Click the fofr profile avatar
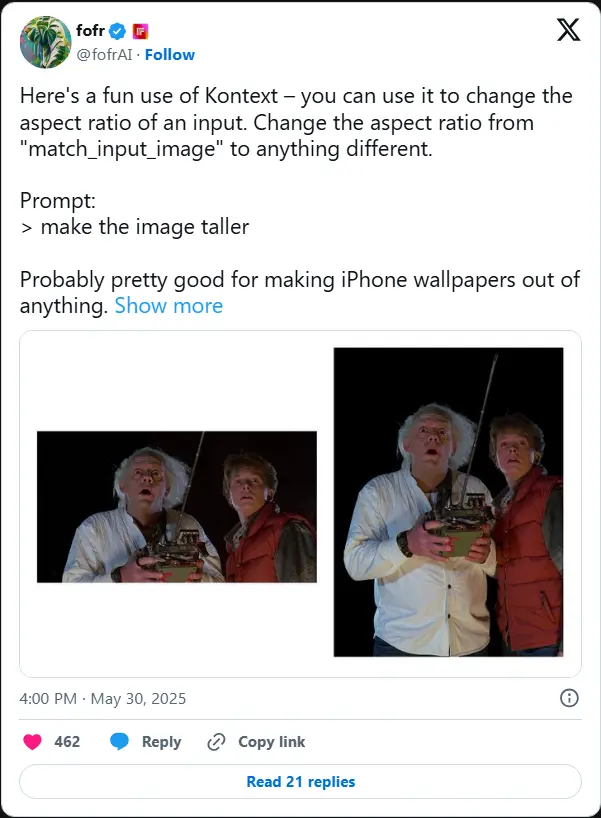 click(x=45, y=42)
